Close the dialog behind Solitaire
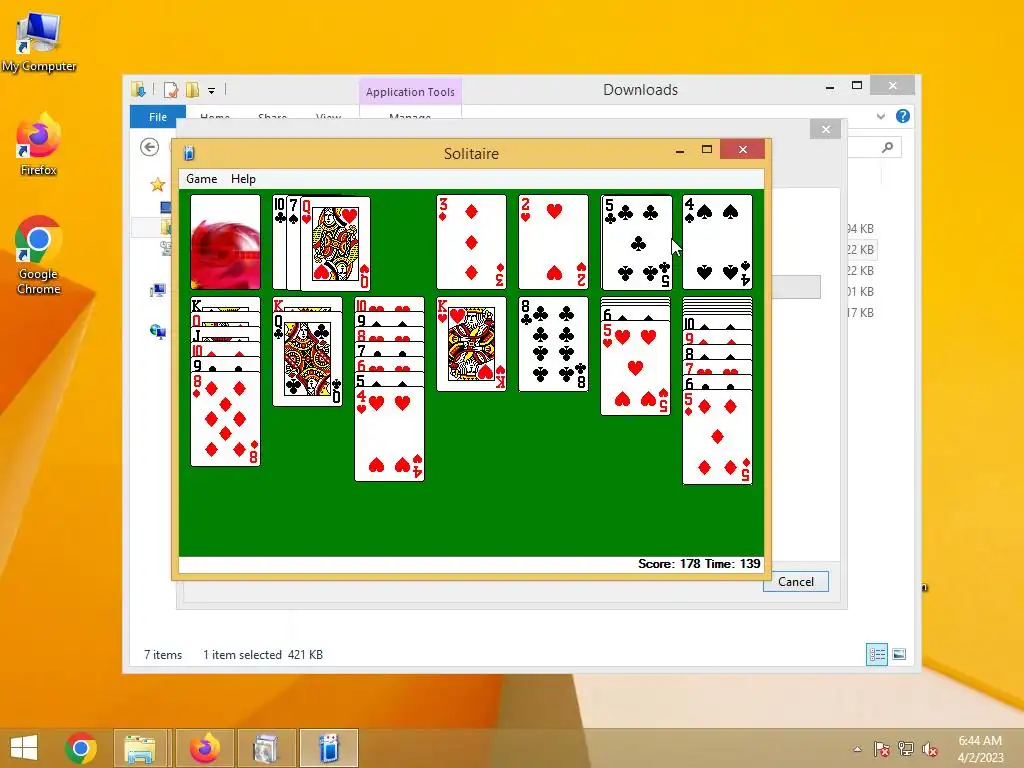Image resolution: width=1024 pixels, height=768 pixels. click(x=825, y=129)
